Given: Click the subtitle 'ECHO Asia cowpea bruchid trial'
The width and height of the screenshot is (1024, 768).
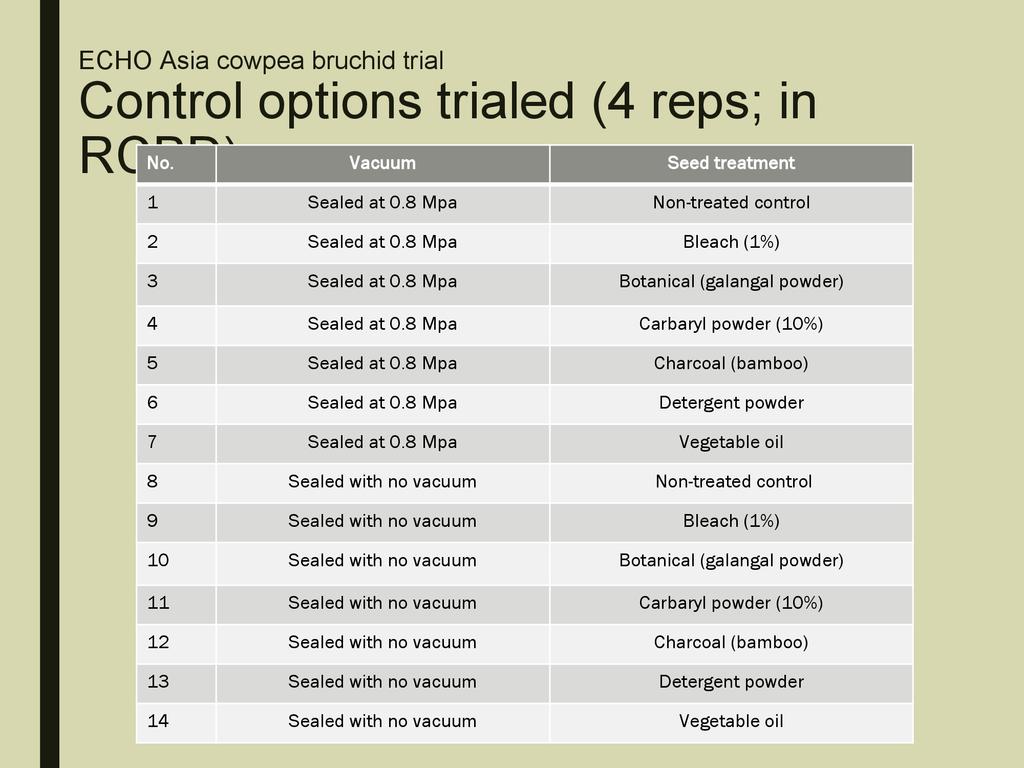Looking at the screenshot, I should coord(261,60).
